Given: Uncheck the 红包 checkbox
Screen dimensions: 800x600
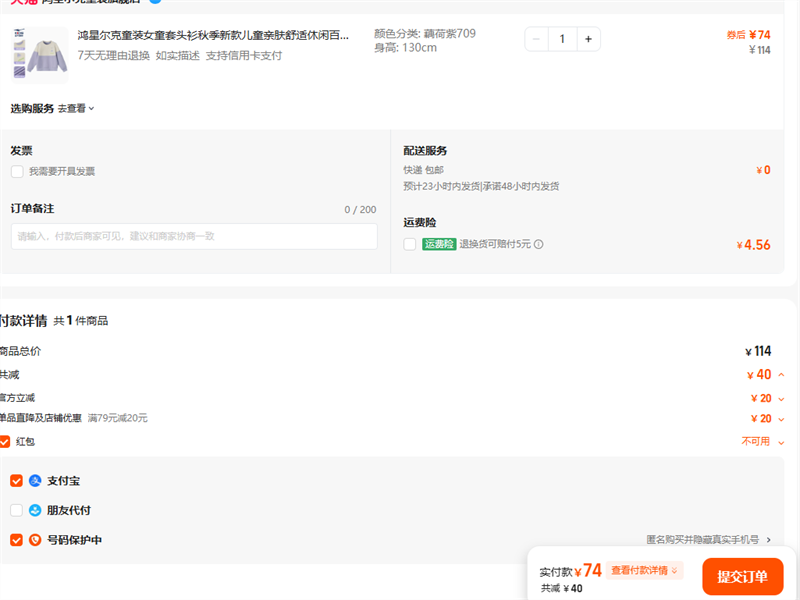Looking at the screenshot, I should [5, 441].
